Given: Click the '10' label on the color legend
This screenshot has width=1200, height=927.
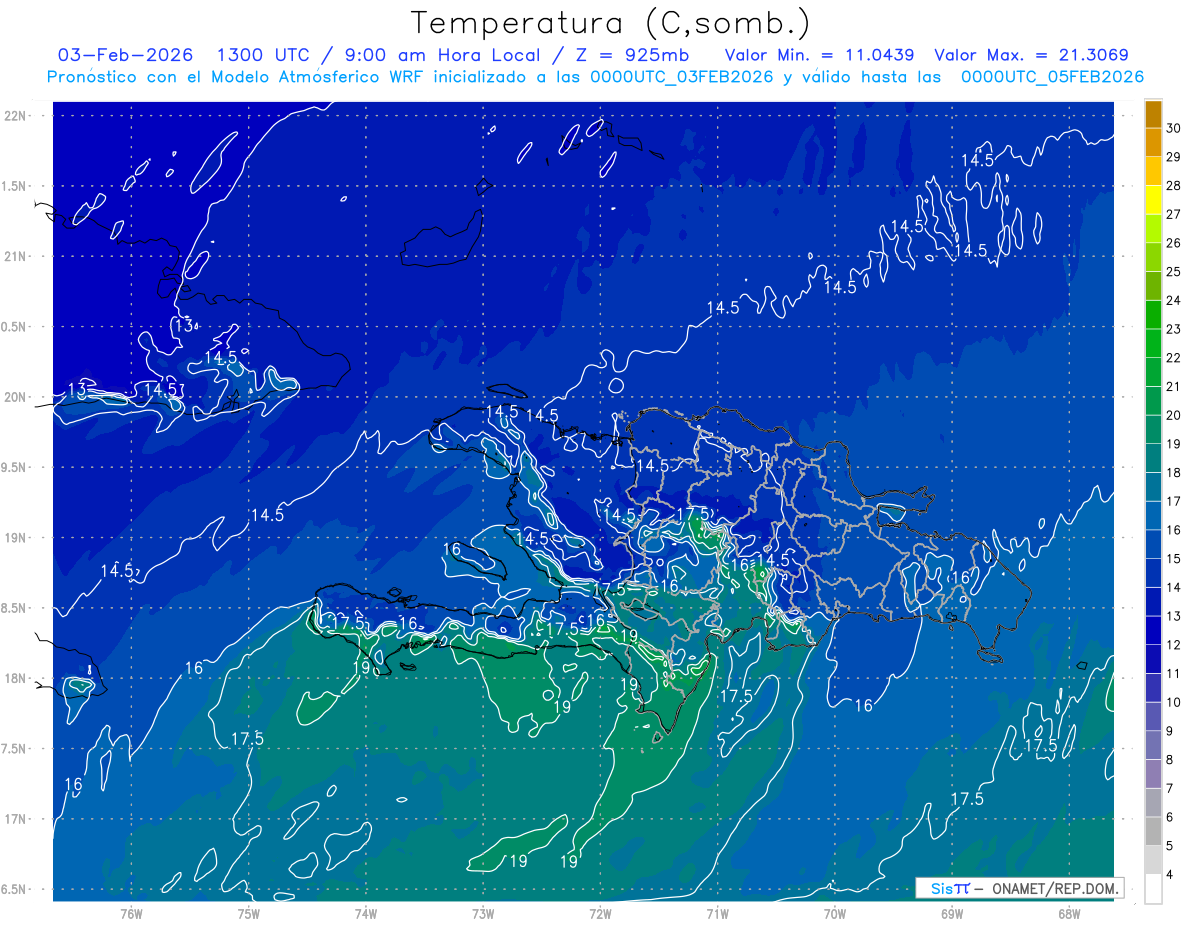Looking at the screenshot, I should coord(1174,702).
